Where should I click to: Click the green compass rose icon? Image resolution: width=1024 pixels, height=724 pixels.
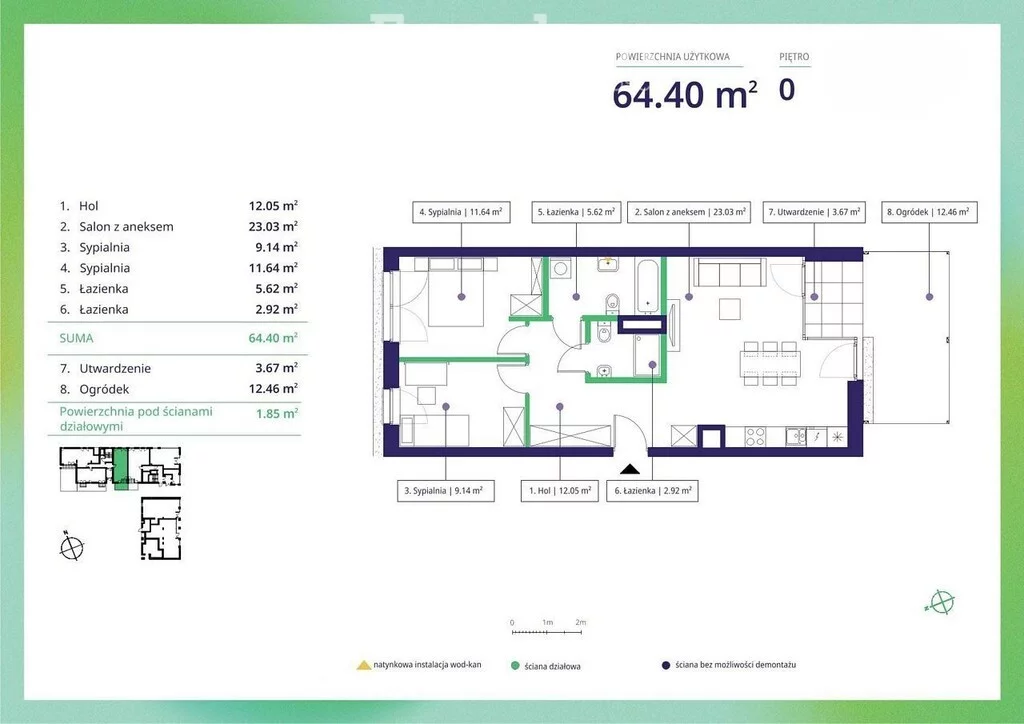point(940,602)
